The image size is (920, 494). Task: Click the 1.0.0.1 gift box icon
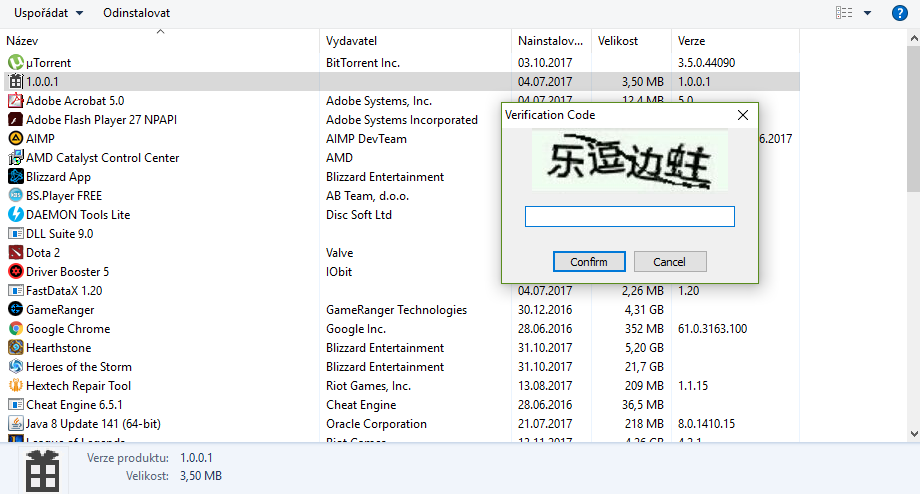16,82
